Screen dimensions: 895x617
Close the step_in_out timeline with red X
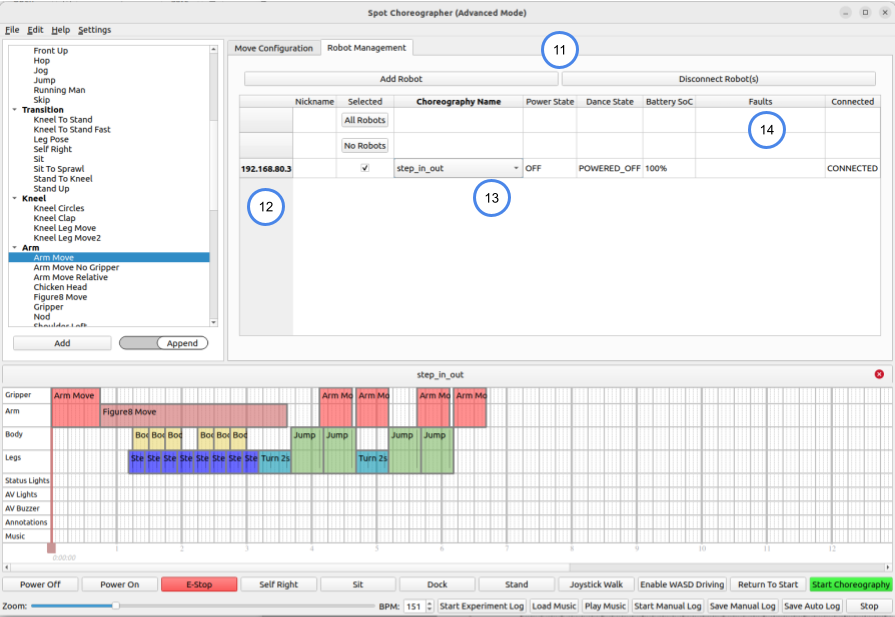(x=879, y=374)
